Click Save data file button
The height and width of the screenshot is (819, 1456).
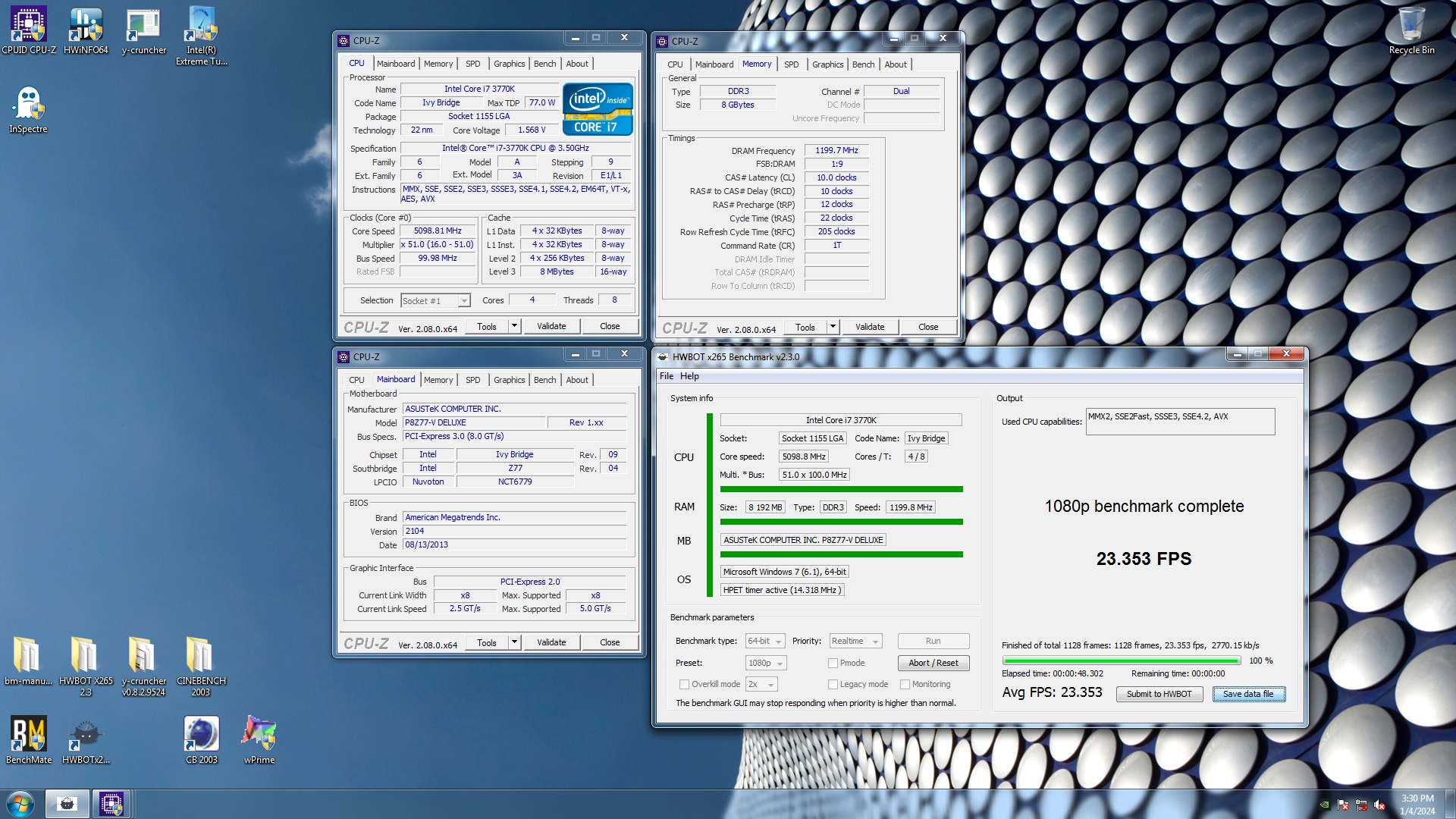[x=1248, y=694]
